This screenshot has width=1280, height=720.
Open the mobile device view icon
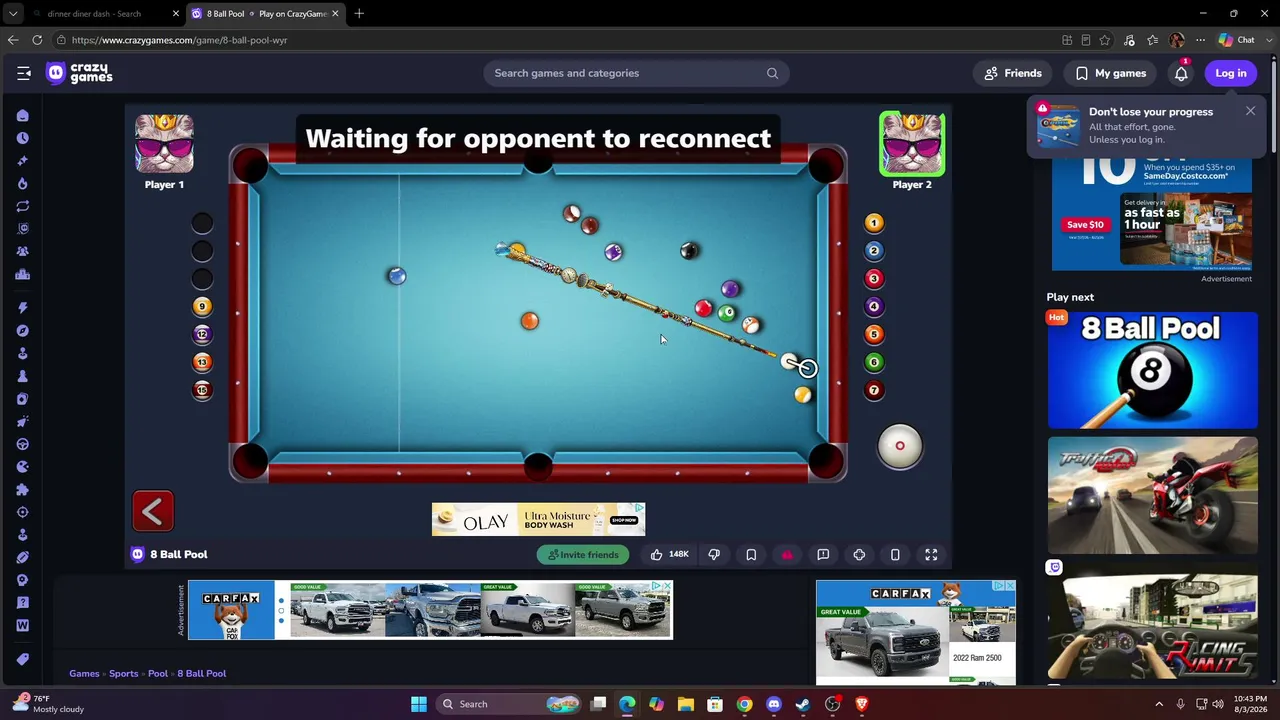pos(895,554)
